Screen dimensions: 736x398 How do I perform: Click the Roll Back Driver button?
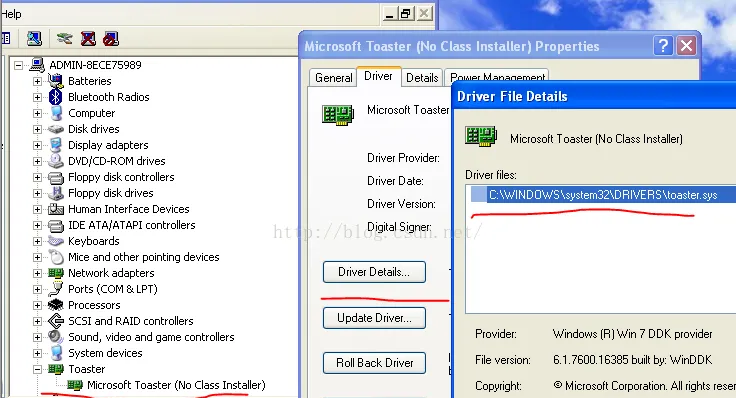[x=374, y=363]
